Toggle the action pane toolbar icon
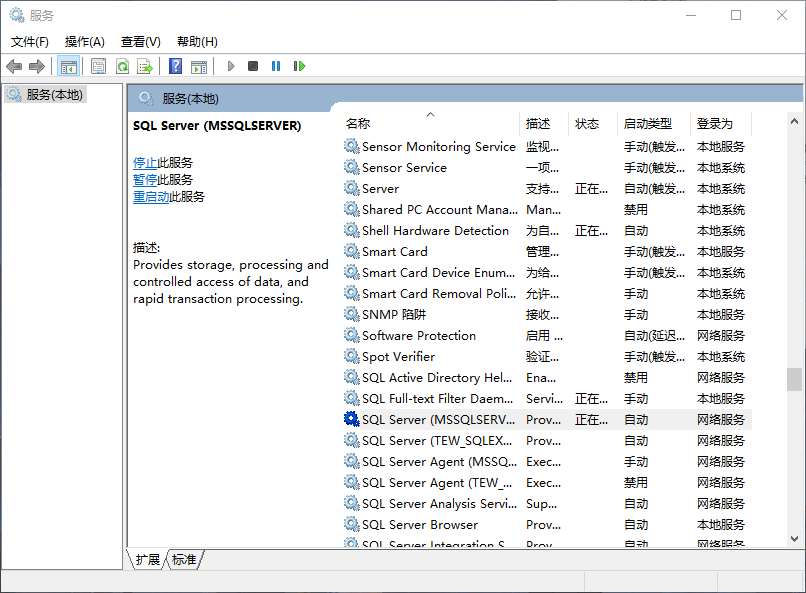Image resolution: width=806 pixels, height=593 pixels. pos(198,66)
